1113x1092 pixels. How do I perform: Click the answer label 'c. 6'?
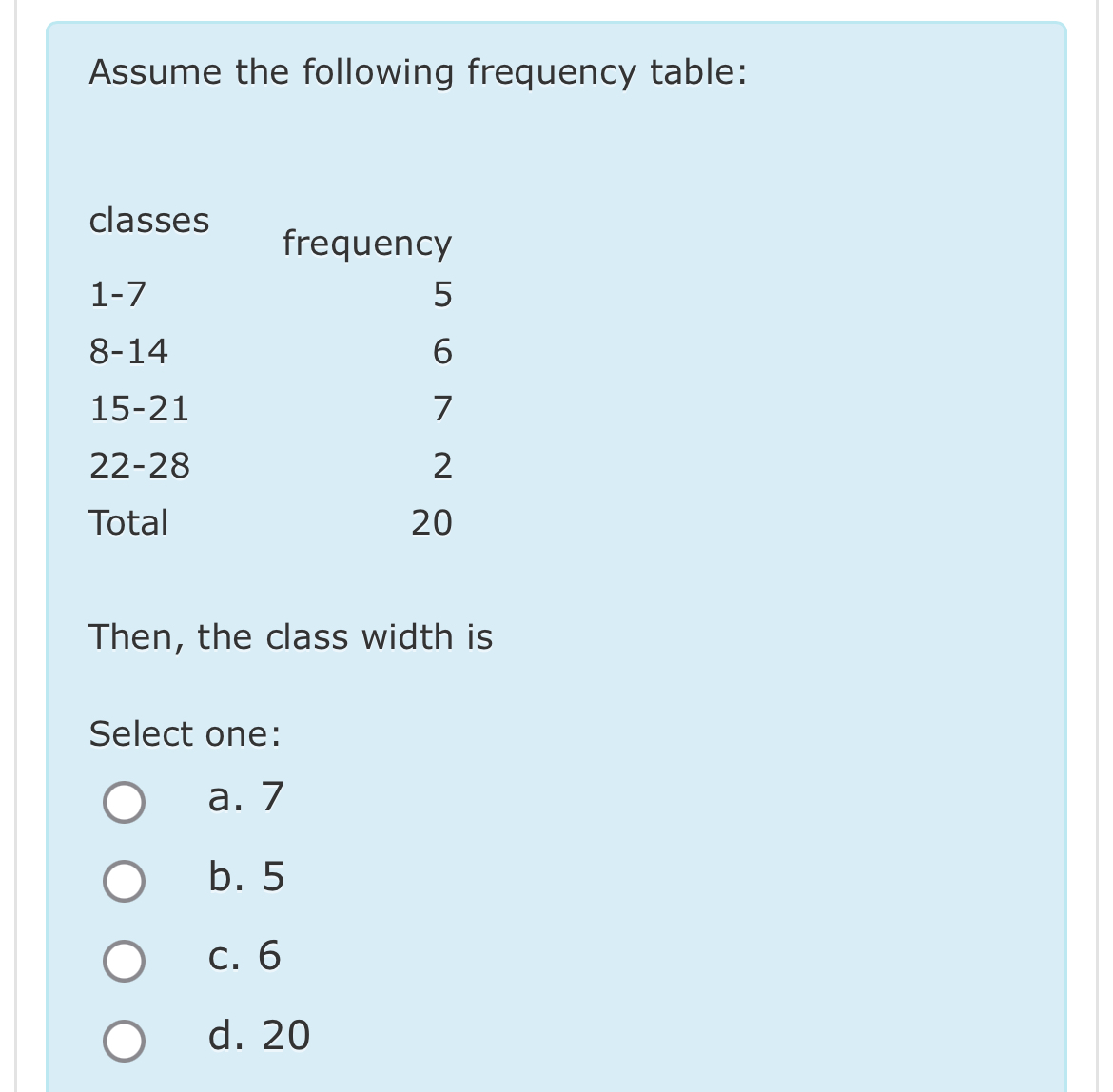click(x=244, y=958)
